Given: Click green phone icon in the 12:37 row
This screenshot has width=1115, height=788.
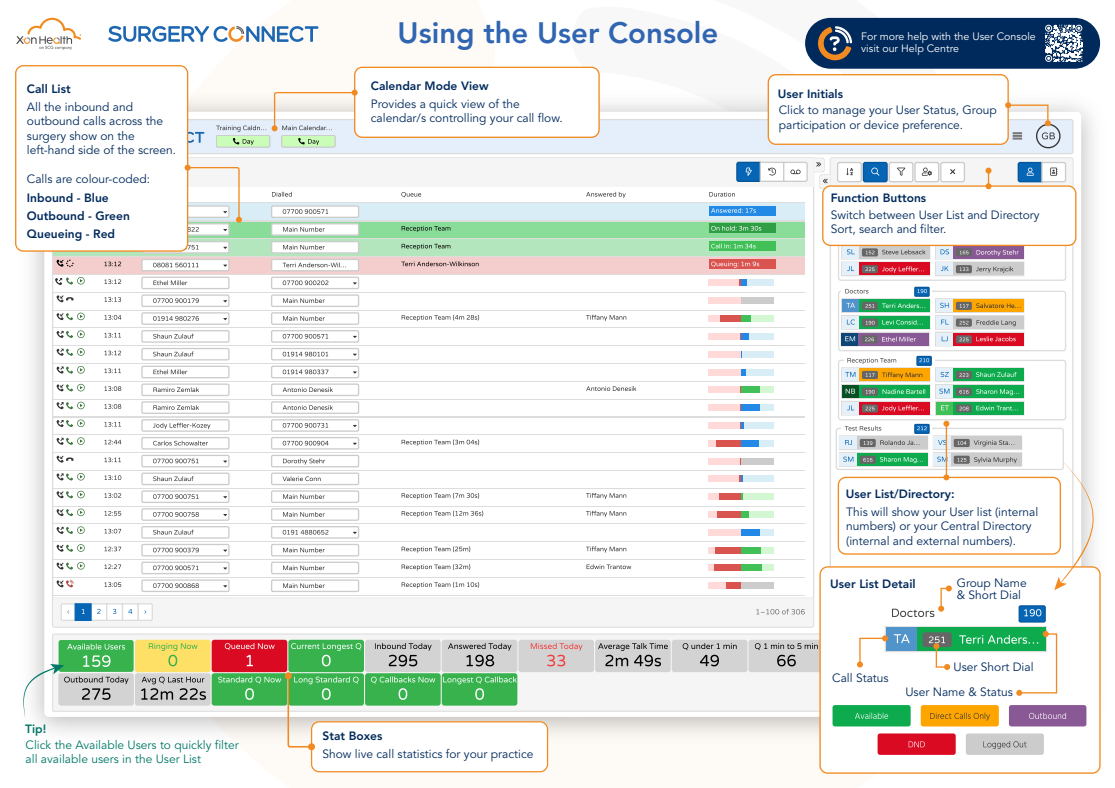Looking at the screenshot, I should pos(70,548).
